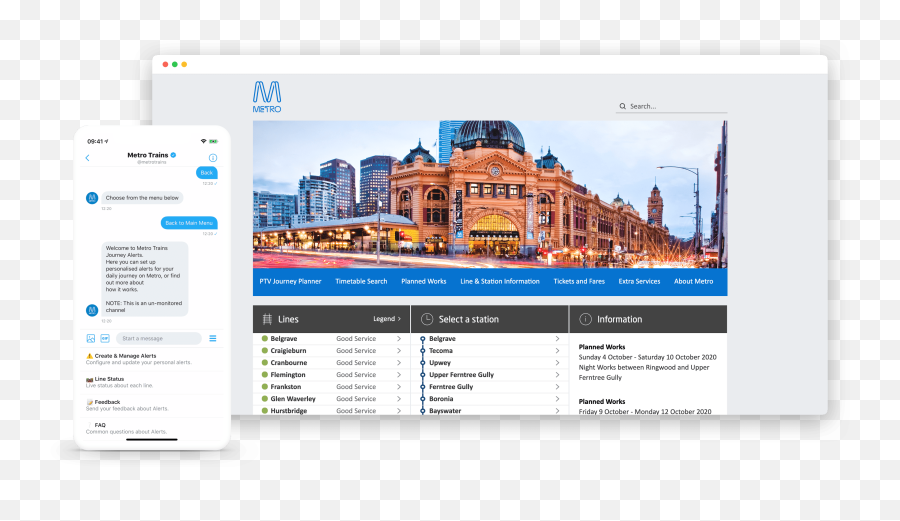The height and width of the screenshot is (521, 900).
Task: Tap the phone battery status icon
Action: coord(214,141)
